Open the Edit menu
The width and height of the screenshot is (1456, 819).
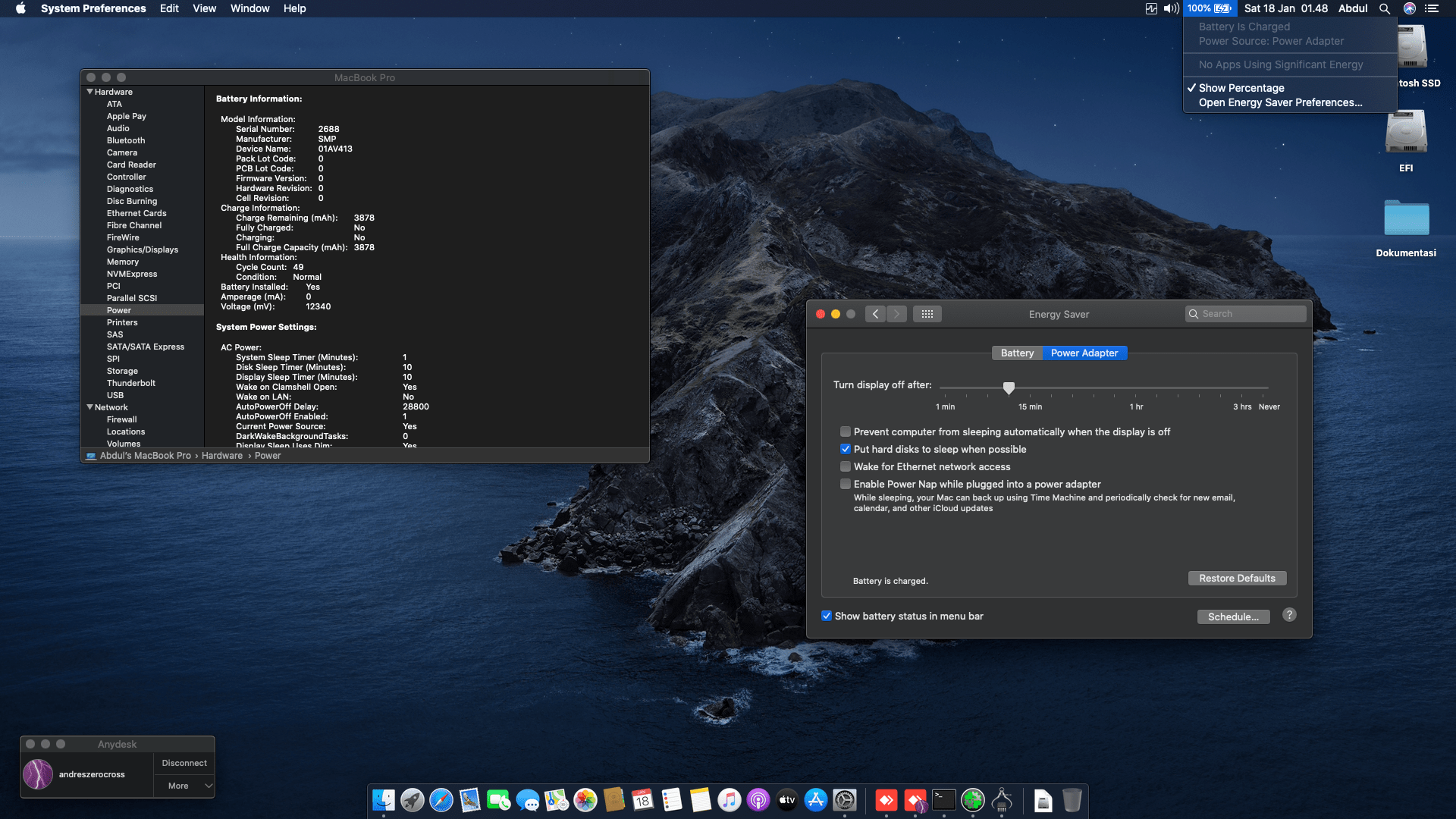pyautogui.click(x=169, y=8)
